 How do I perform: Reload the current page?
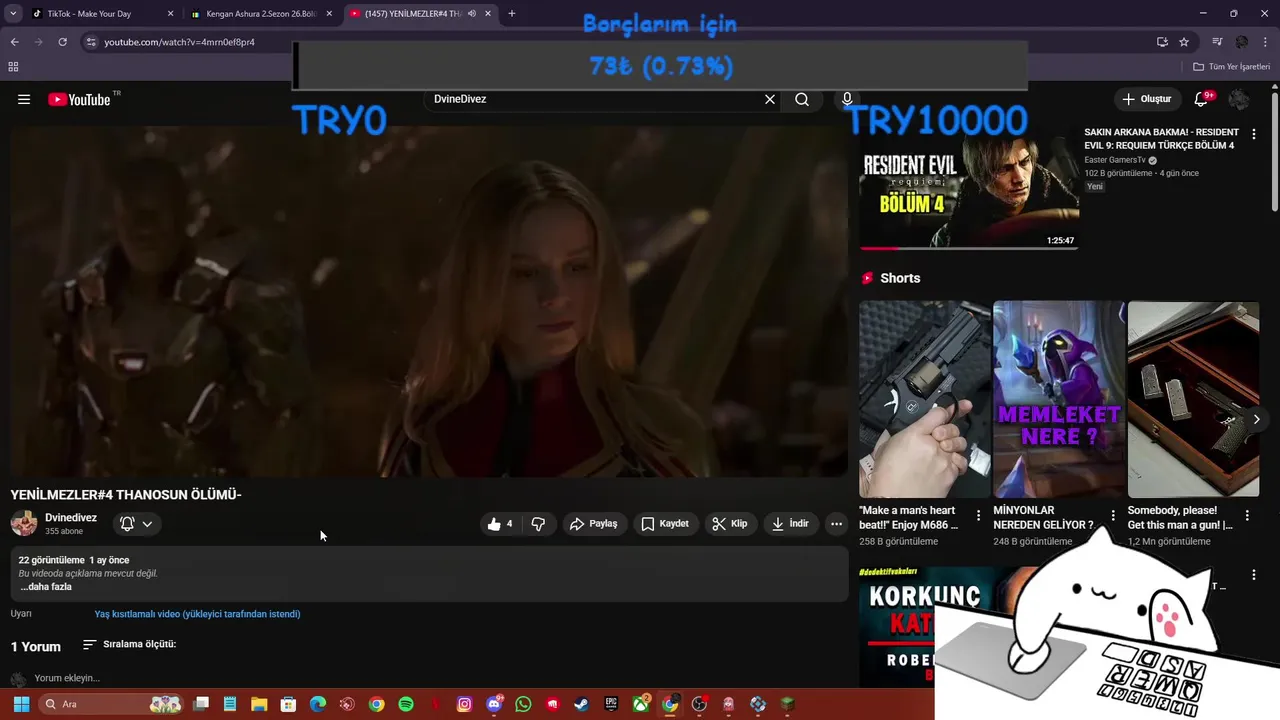click(x=62, y=42)
